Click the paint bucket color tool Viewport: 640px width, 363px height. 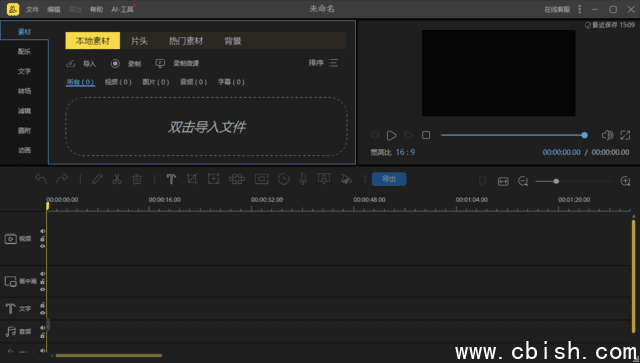[x=346, y=179]
